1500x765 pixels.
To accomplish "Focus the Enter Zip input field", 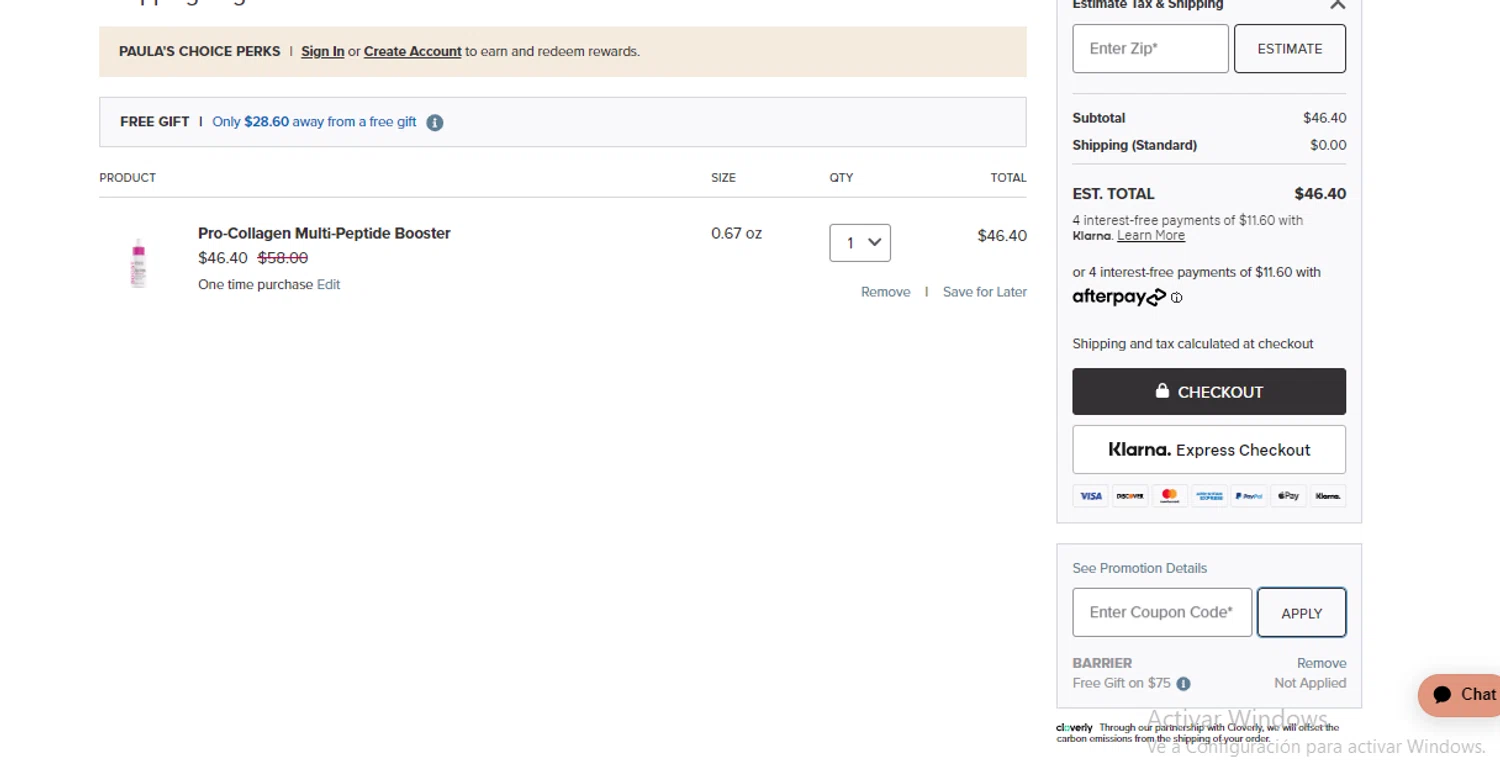I will click(x=1150, y=49).
